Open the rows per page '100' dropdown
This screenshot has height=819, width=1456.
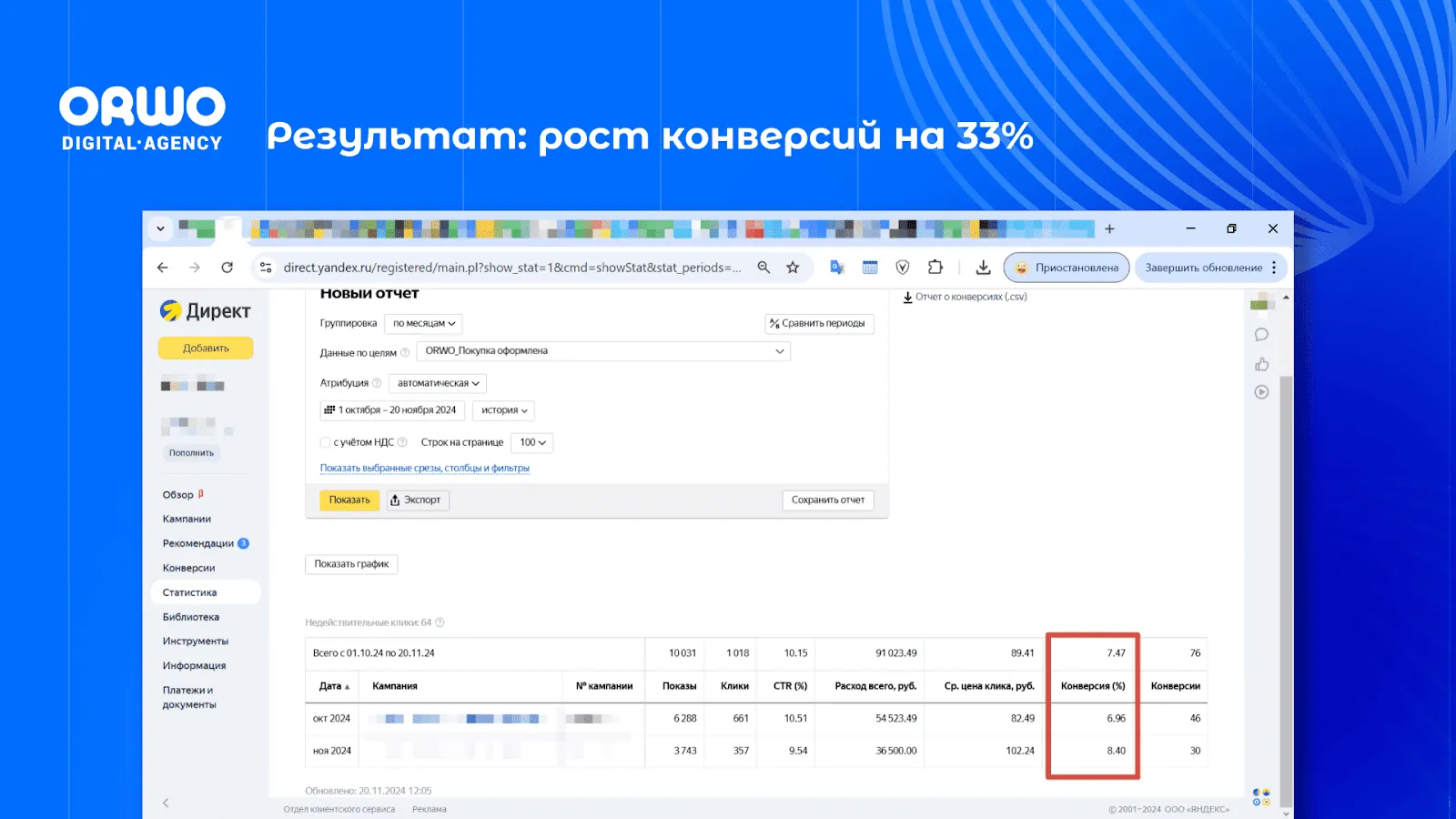click(x=532, y=443)
